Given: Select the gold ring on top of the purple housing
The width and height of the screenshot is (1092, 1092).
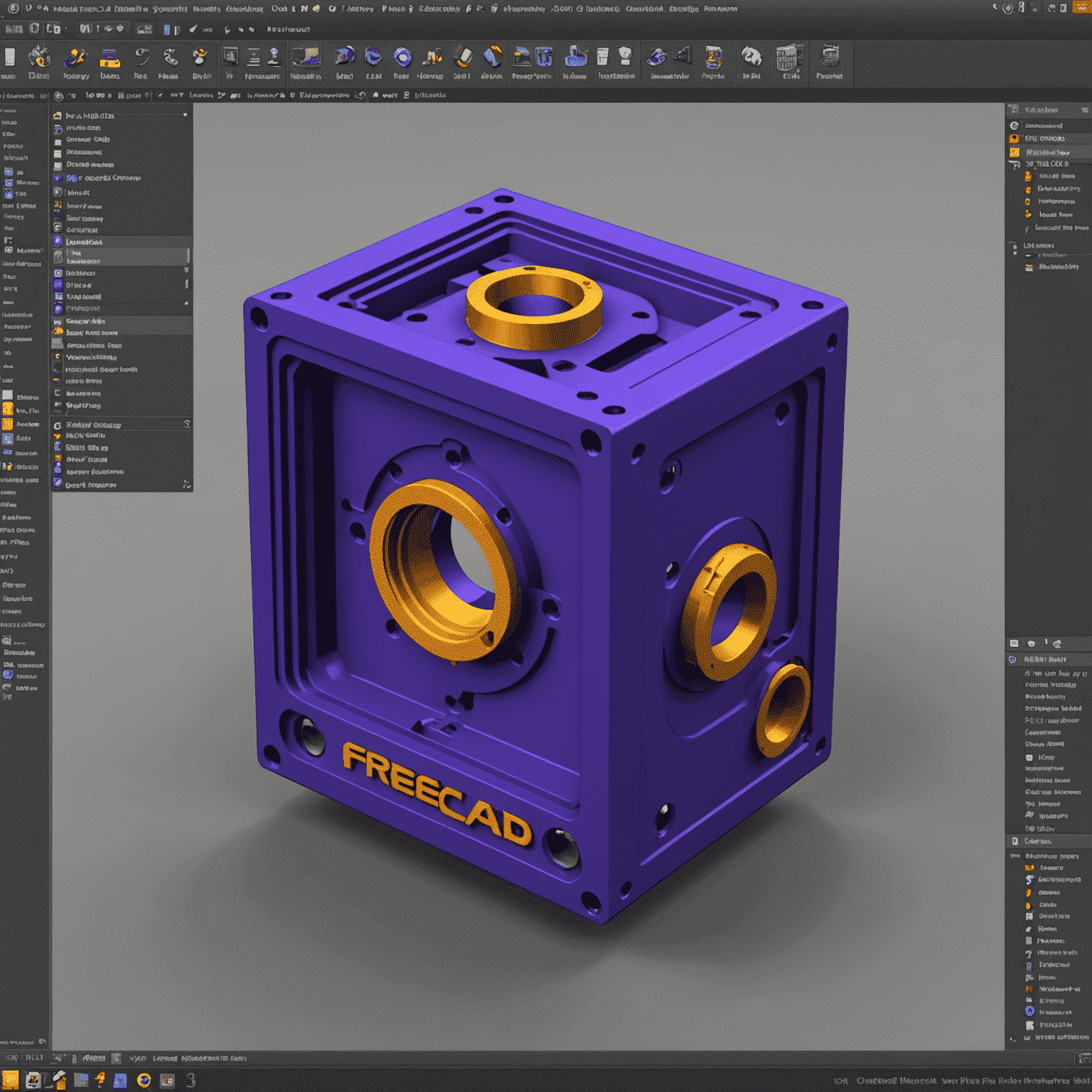Looking at the screenshot, I should (534, 308).
